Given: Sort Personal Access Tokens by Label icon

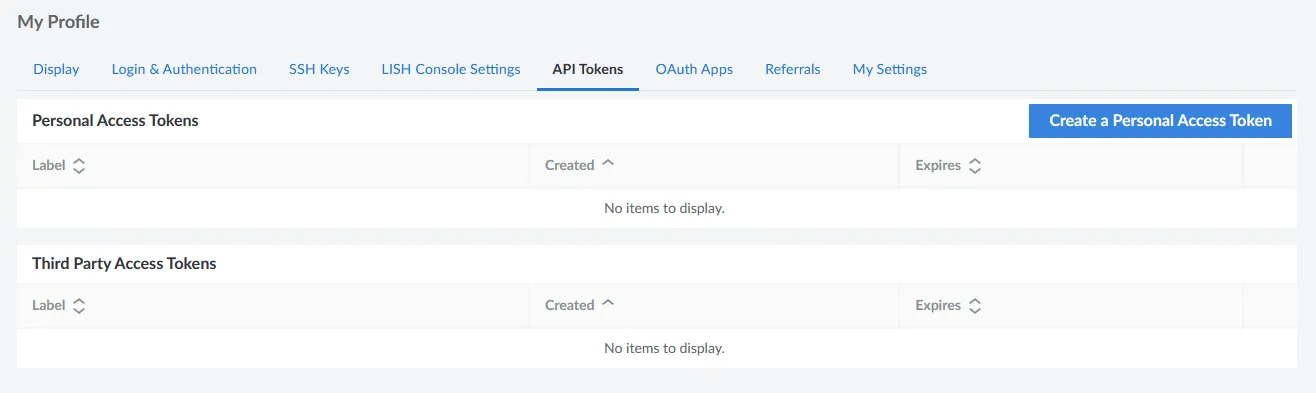Looking at the screenshot, I should tap(79, 166).
